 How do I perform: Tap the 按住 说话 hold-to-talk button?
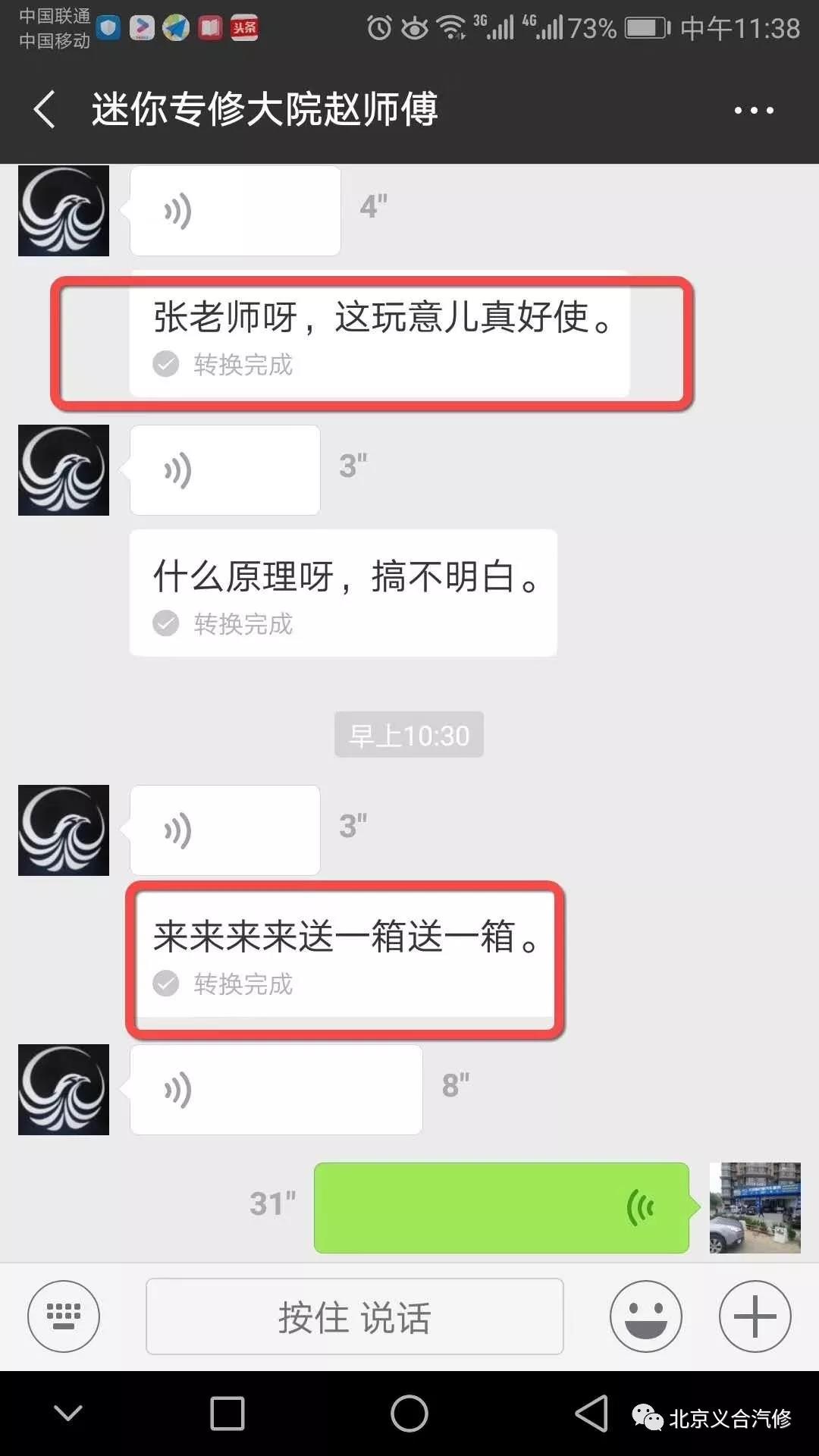pyautogui.click(x=354, y=1316)
